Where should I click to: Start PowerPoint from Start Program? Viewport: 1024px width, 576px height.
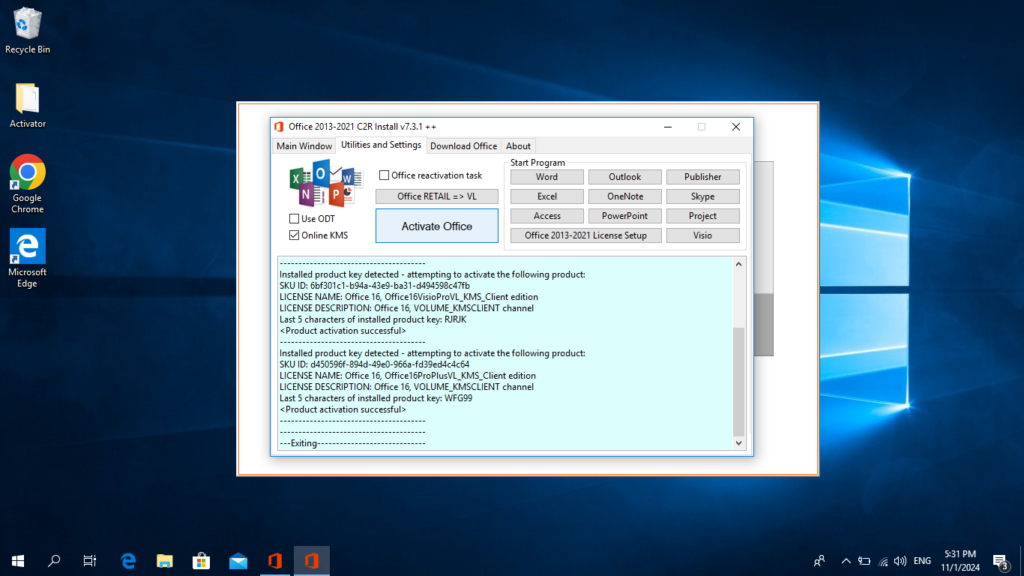[x=625, y=216]
